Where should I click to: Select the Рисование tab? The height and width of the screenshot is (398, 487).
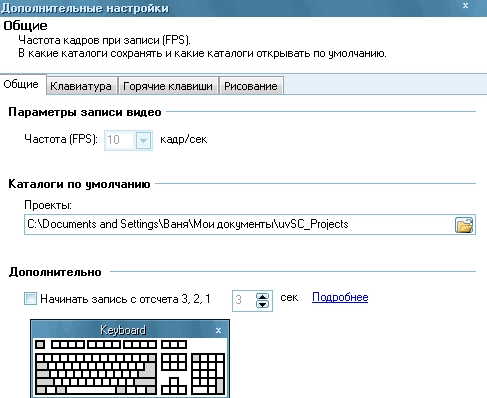point(251,86)
